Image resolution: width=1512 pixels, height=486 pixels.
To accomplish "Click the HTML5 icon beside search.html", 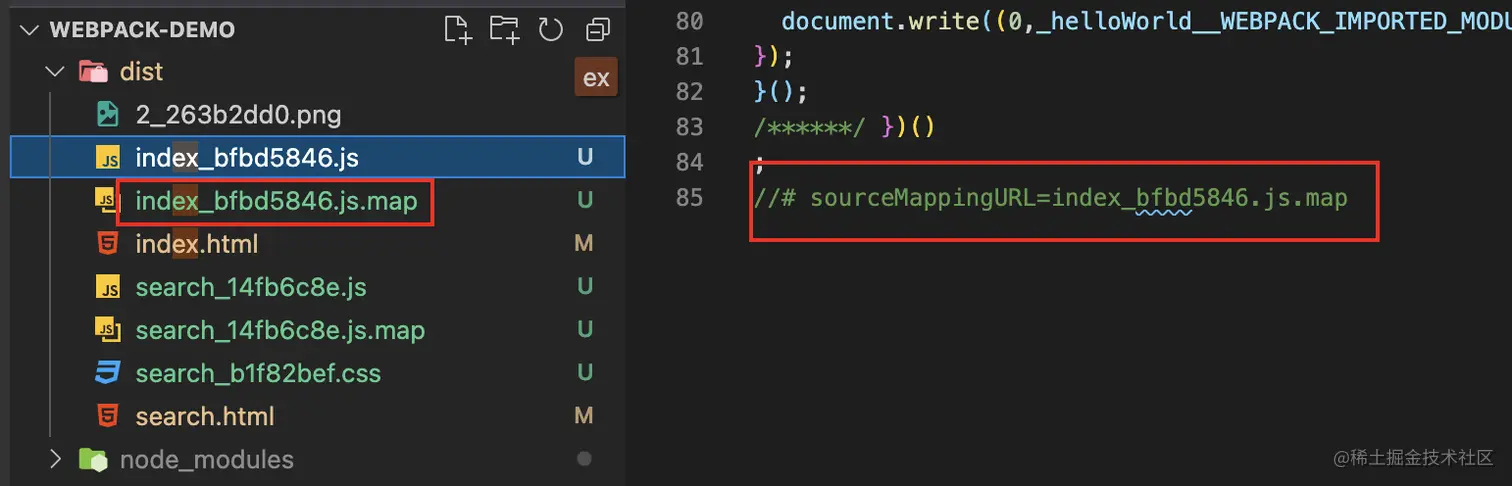I will 107,416.
